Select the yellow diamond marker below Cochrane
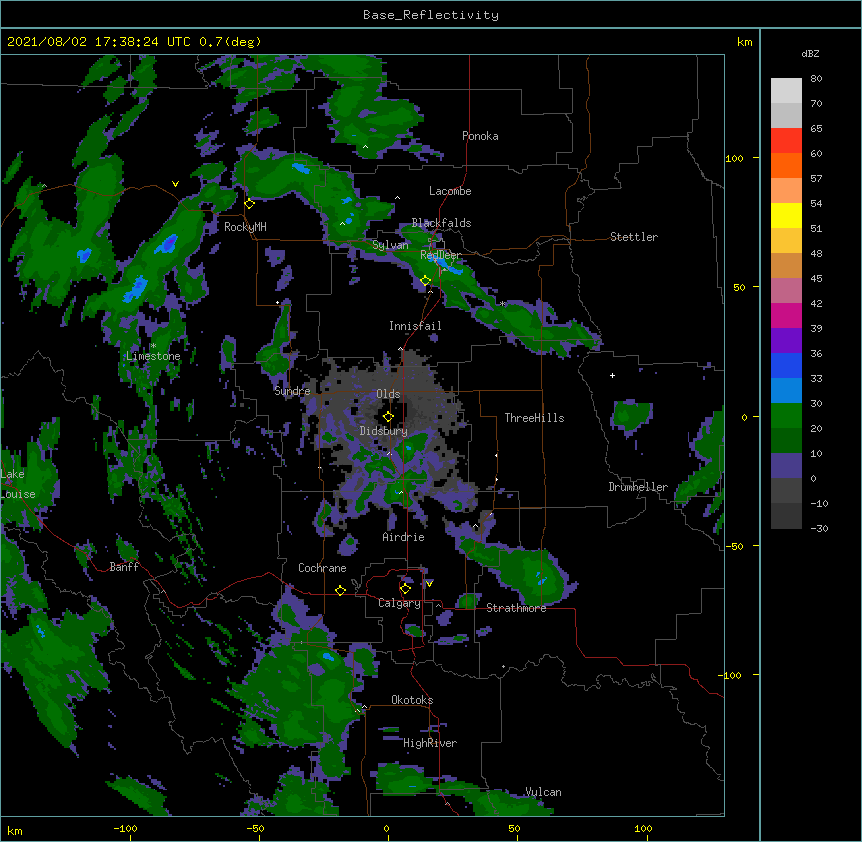862x842 pixels. pos(340,590)
